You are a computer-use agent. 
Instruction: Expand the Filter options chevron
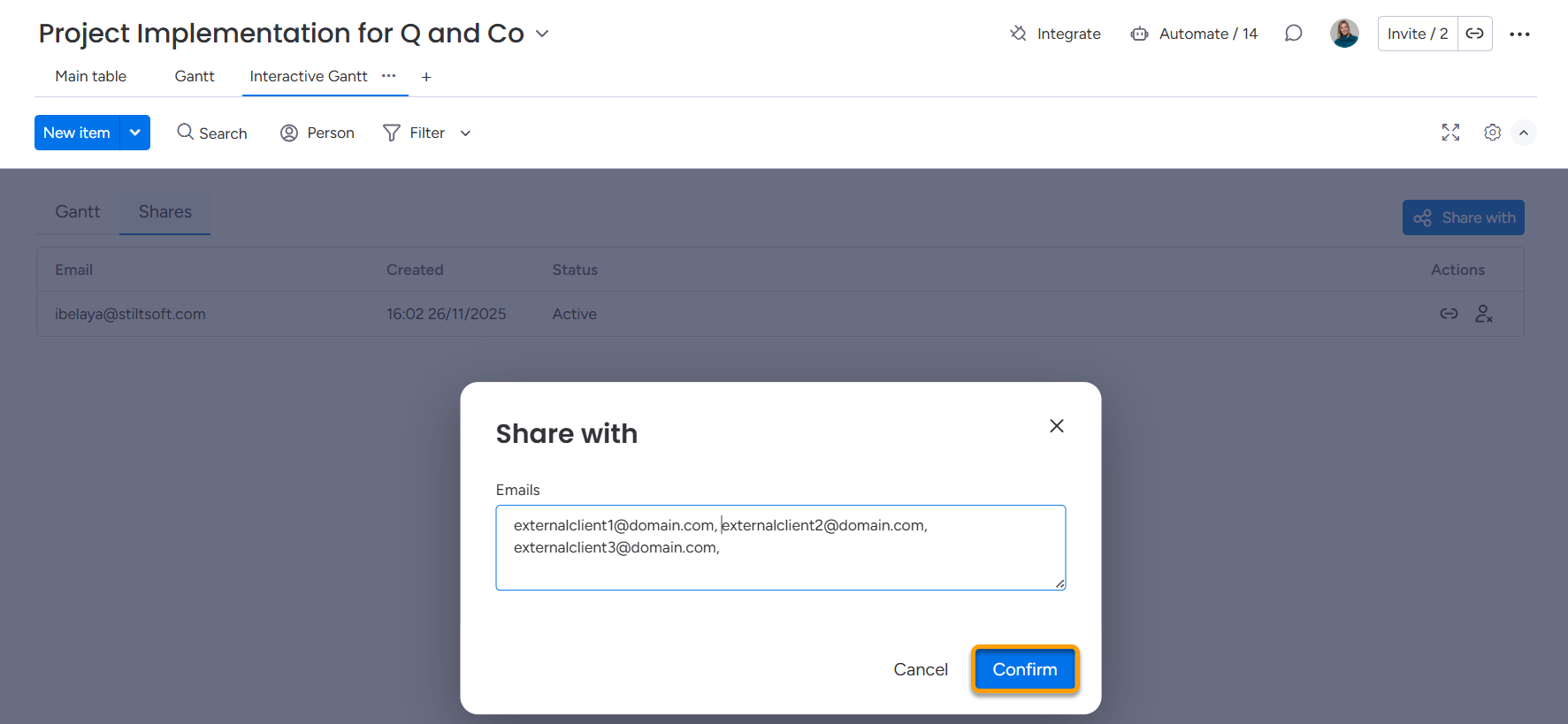coord(465,133)
